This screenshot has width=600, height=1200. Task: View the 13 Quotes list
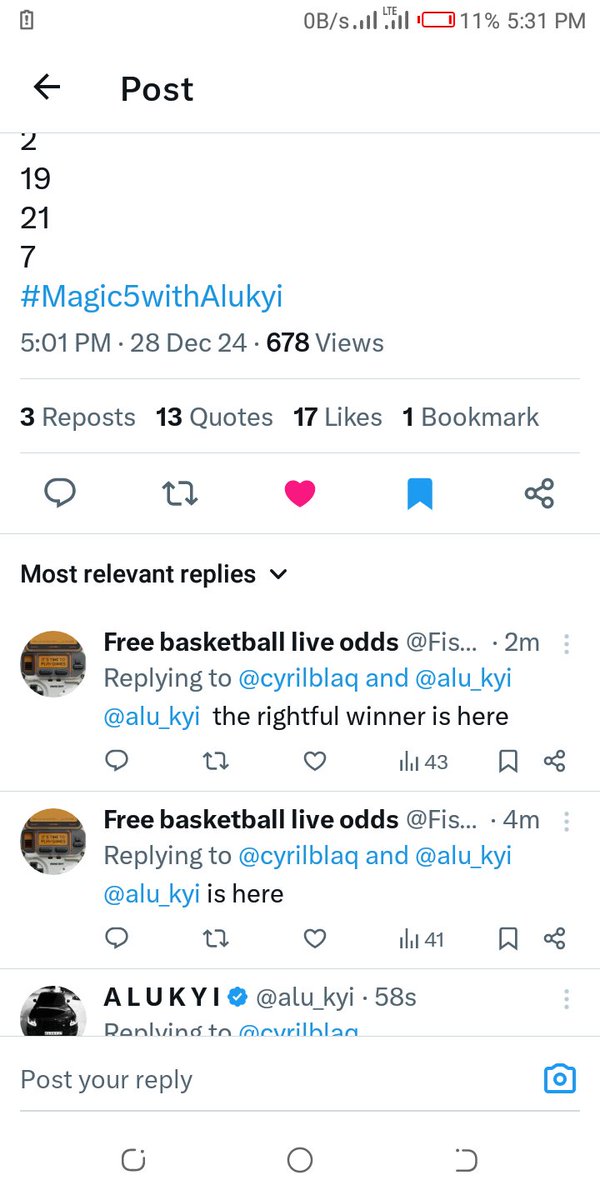tap(214, 417)
